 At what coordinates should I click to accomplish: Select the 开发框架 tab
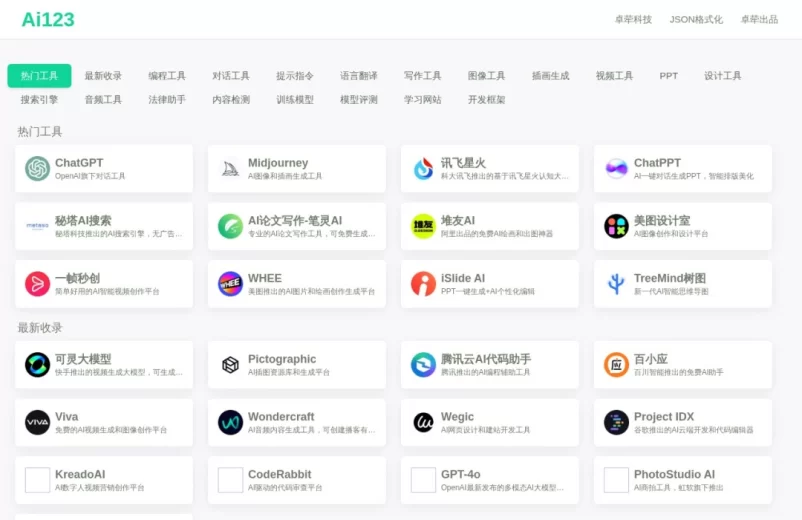(x=486, y=100)
